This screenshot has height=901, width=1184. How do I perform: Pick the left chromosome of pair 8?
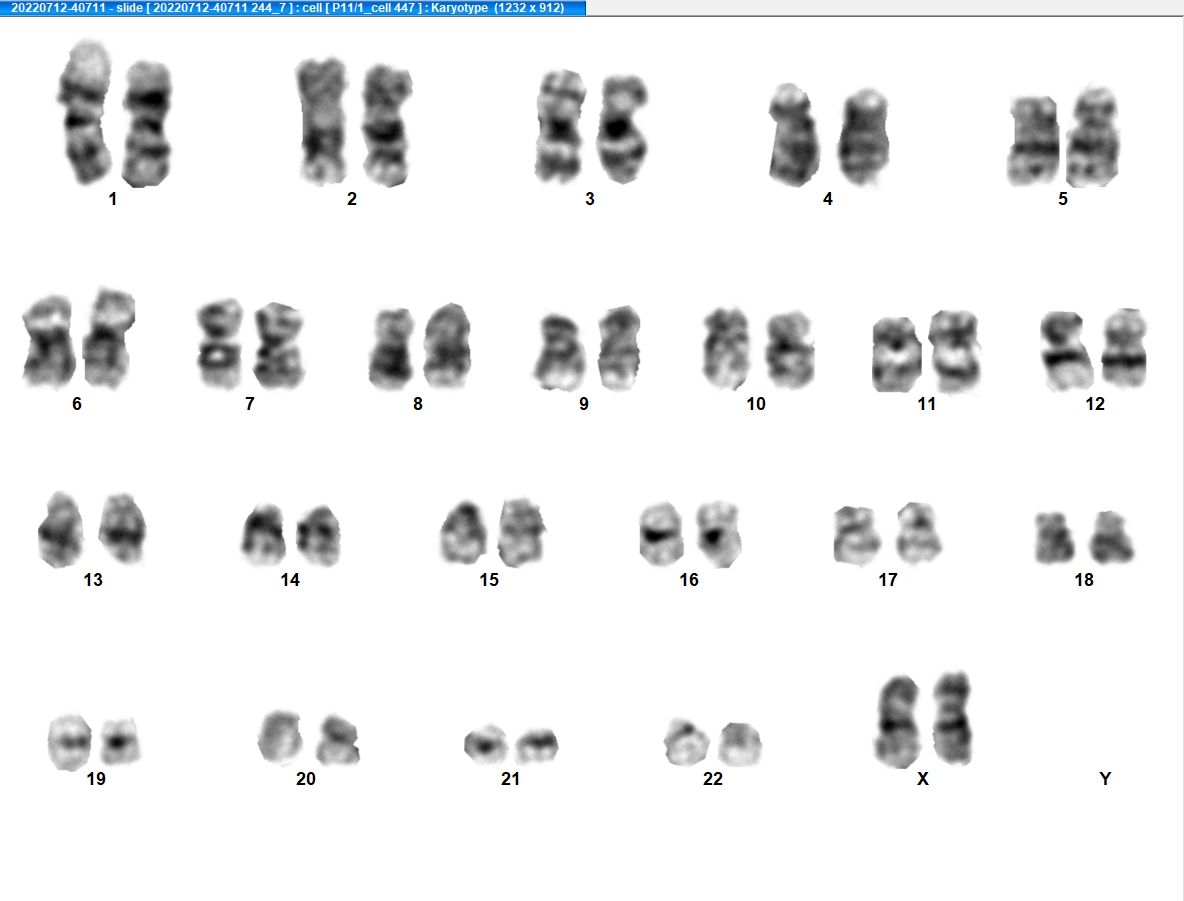point(393,349)
